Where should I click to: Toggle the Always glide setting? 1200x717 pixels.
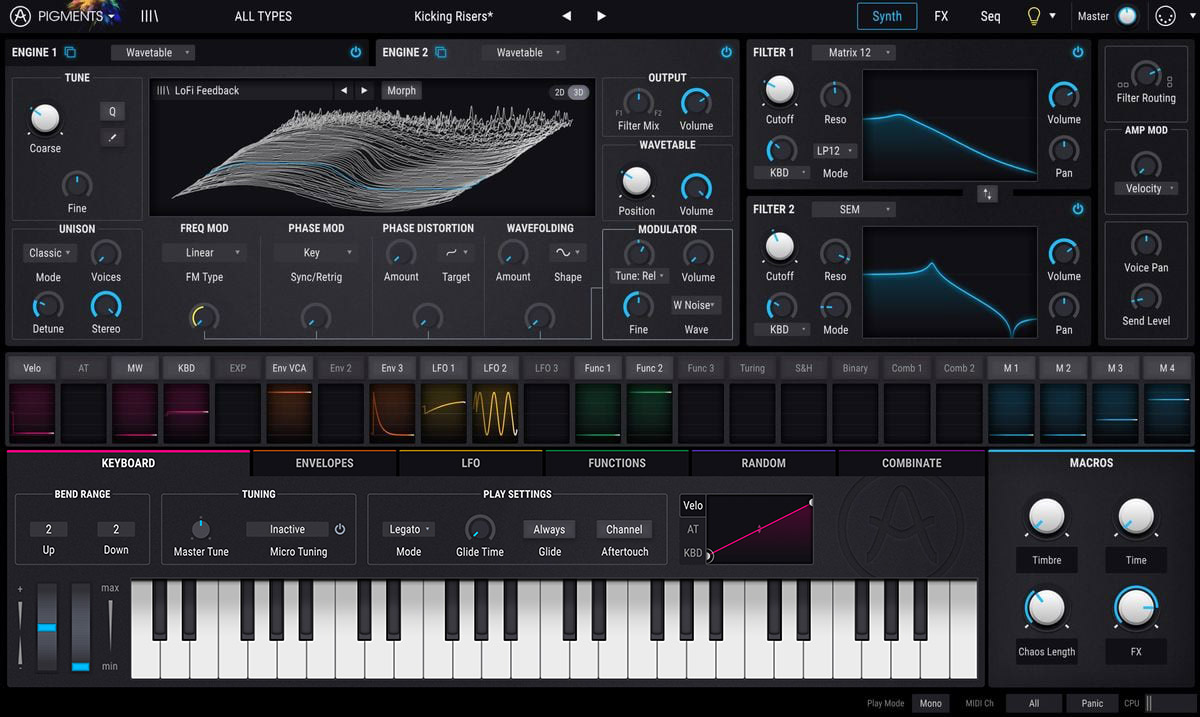click(x=549, y=529)
